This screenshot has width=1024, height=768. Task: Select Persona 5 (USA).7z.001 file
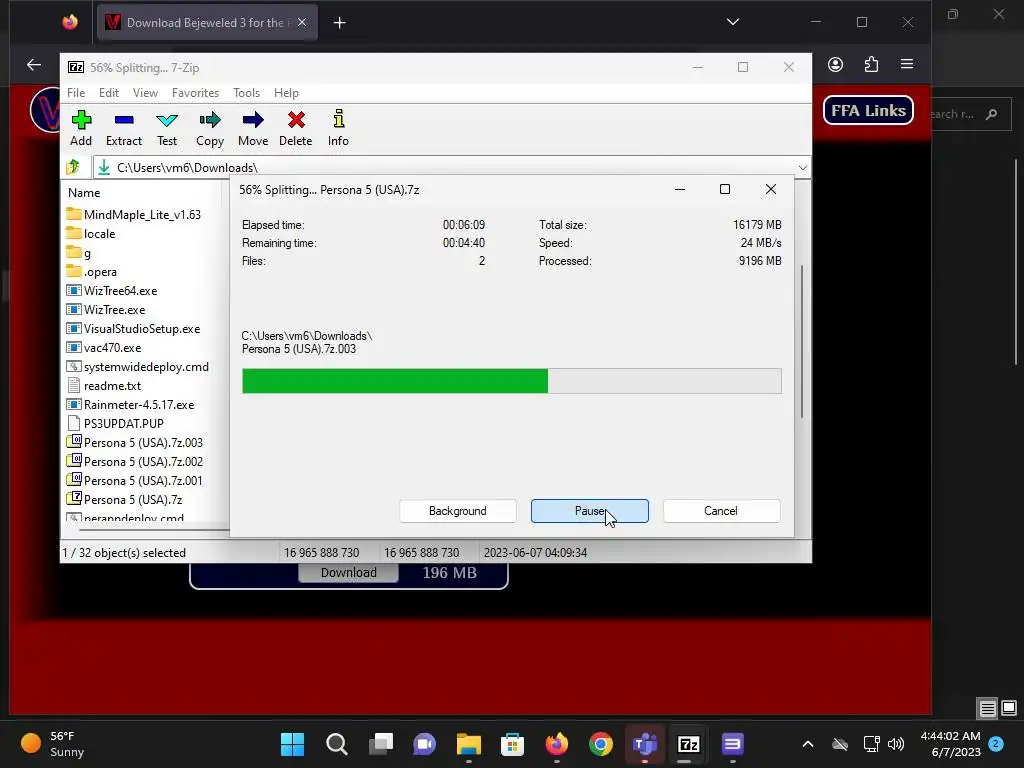[x=135, y=480]
